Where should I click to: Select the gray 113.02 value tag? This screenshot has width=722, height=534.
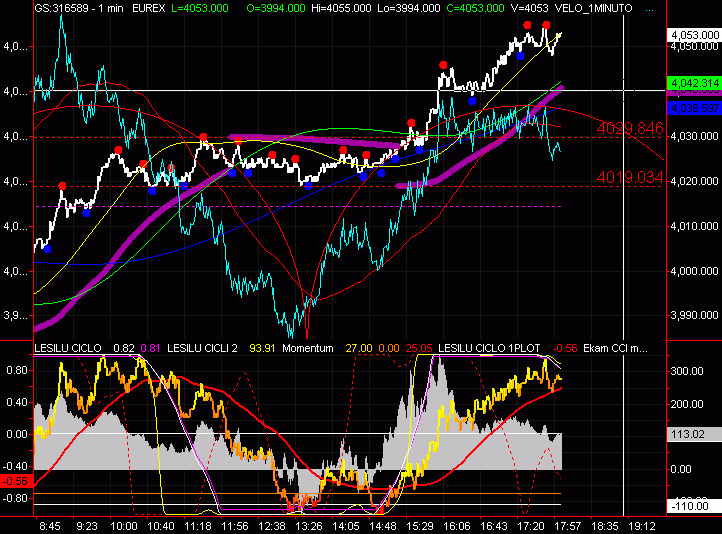point(694,434)
